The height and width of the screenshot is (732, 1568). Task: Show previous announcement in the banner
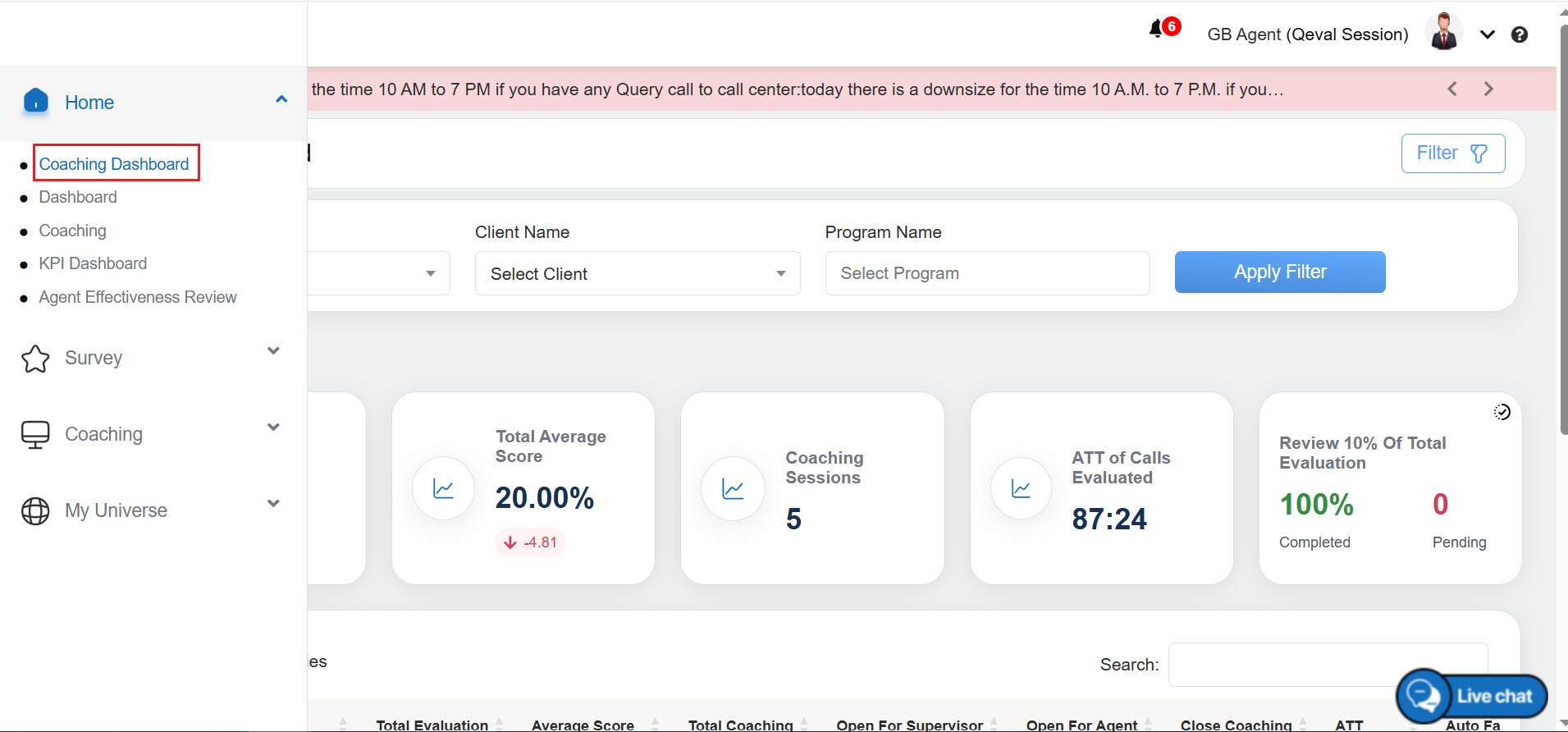[x=1452, y=89]
